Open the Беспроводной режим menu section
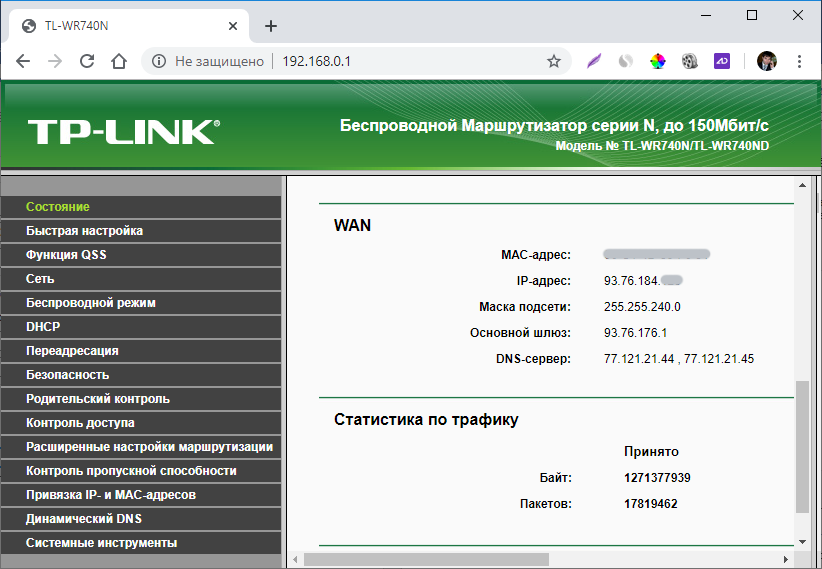The height and width of the screenshot is (569, 822). tap(91, 303)
